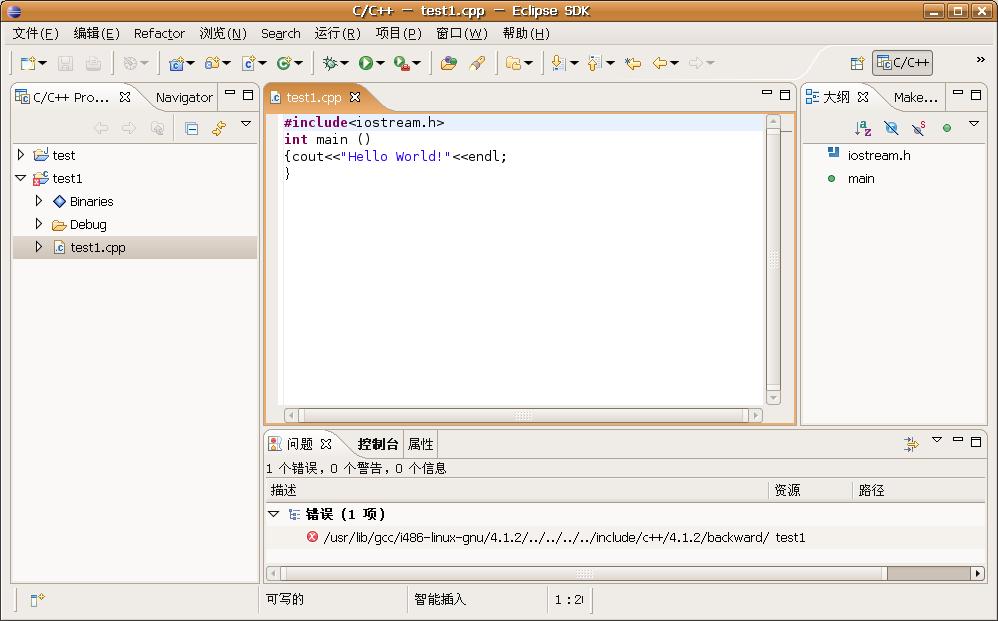Click C/C++ perspective button
This screenshot has height=621, width=998.
[903, 63]
